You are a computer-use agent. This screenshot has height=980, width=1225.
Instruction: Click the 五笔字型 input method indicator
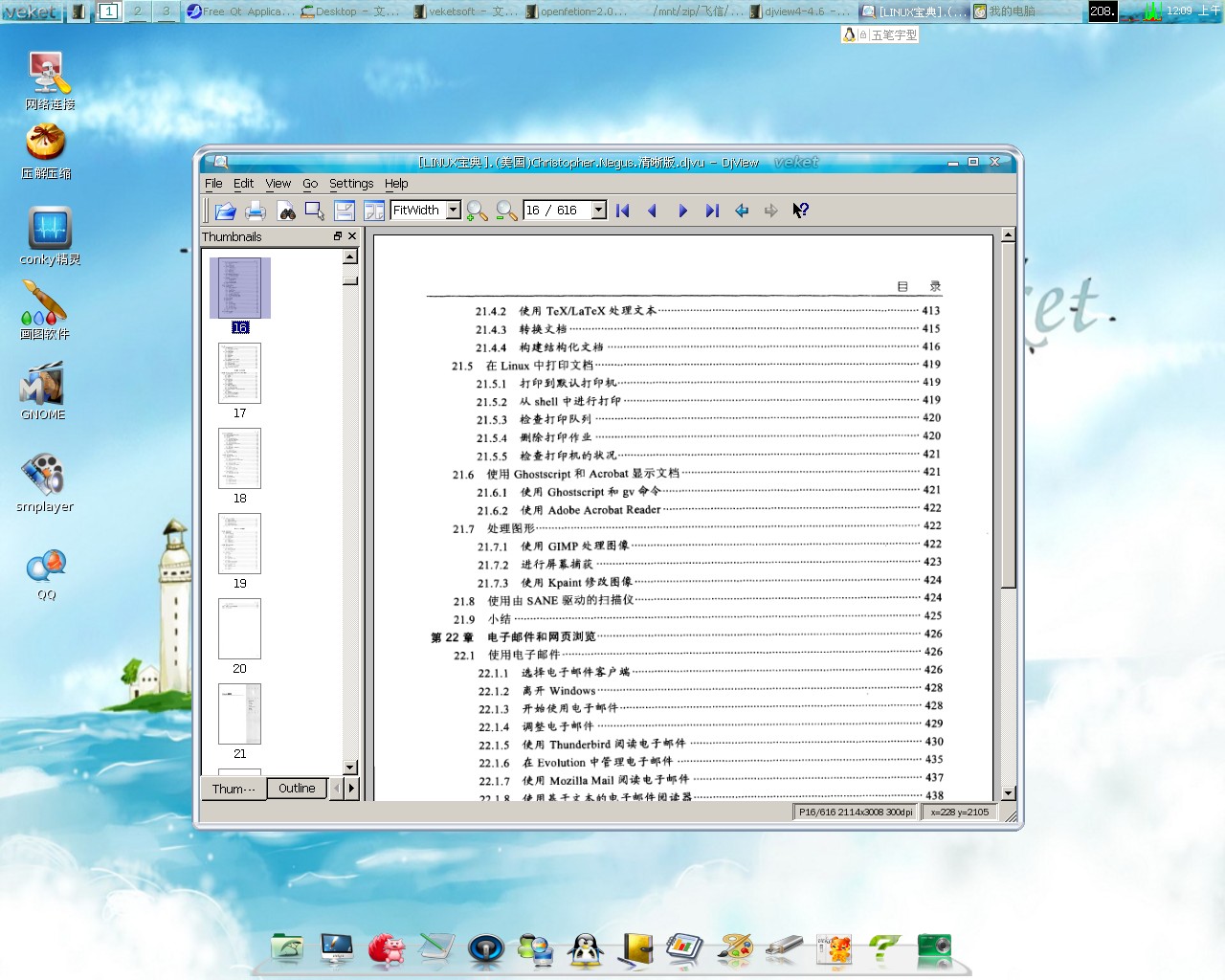[880, 34]
